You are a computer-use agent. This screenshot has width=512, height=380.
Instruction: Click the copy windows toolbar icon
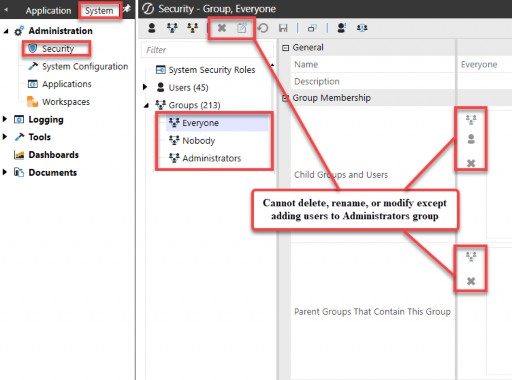[312, 28]
